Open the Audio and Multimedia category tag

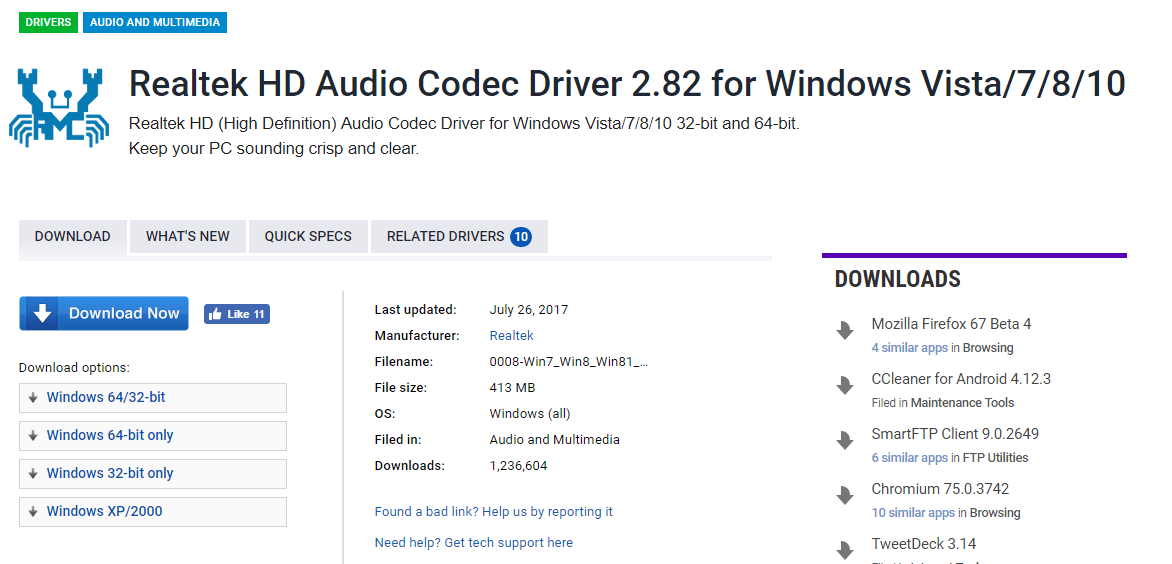tap(155, 22)
